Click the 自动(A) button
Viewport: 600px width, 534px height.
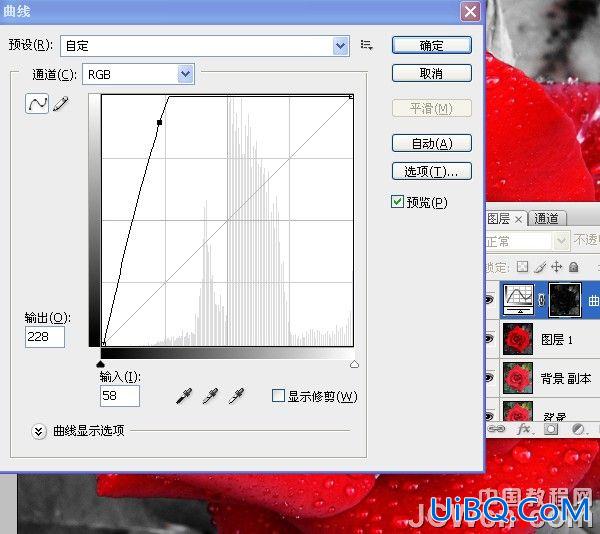tap(432, 143)
